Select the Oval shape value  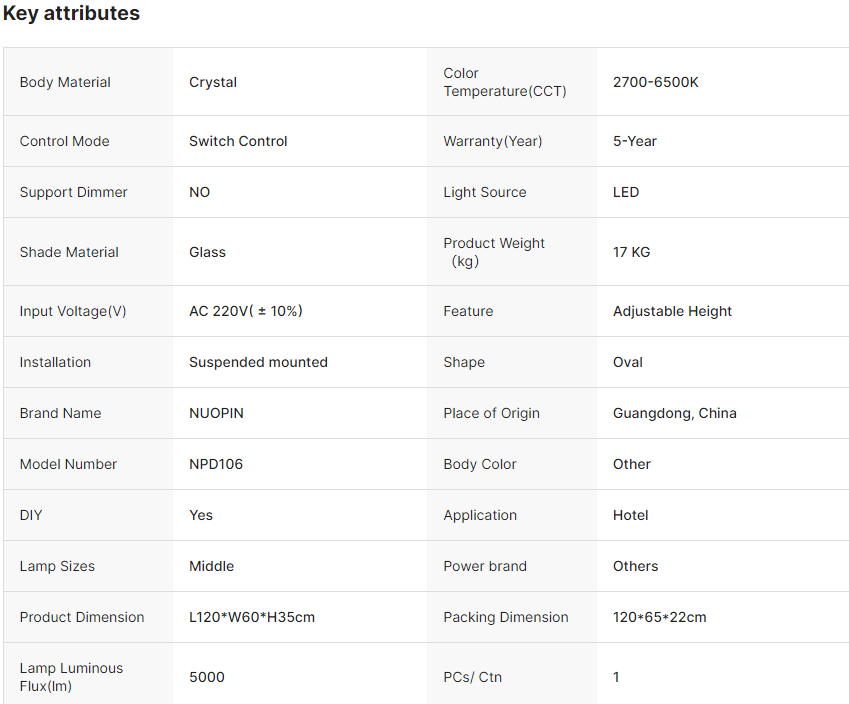(628, 362)
